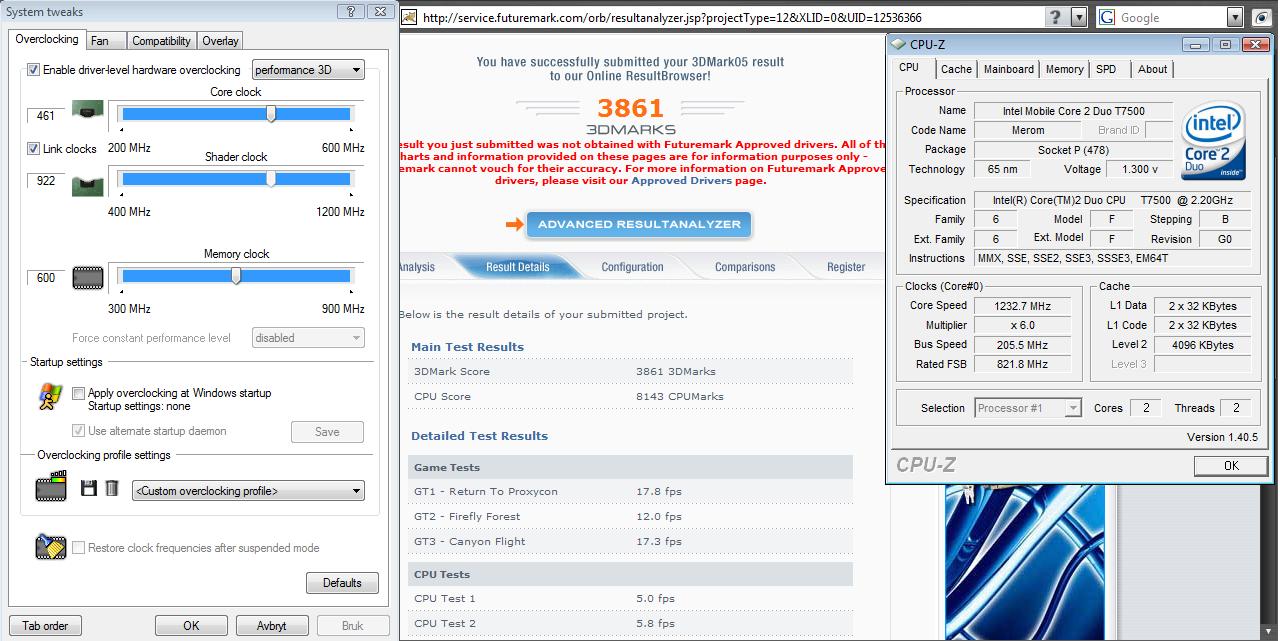Click the memory clock RAM chip icon
The width and height of the screenshot is (1280, 641).
coord(88,277)
